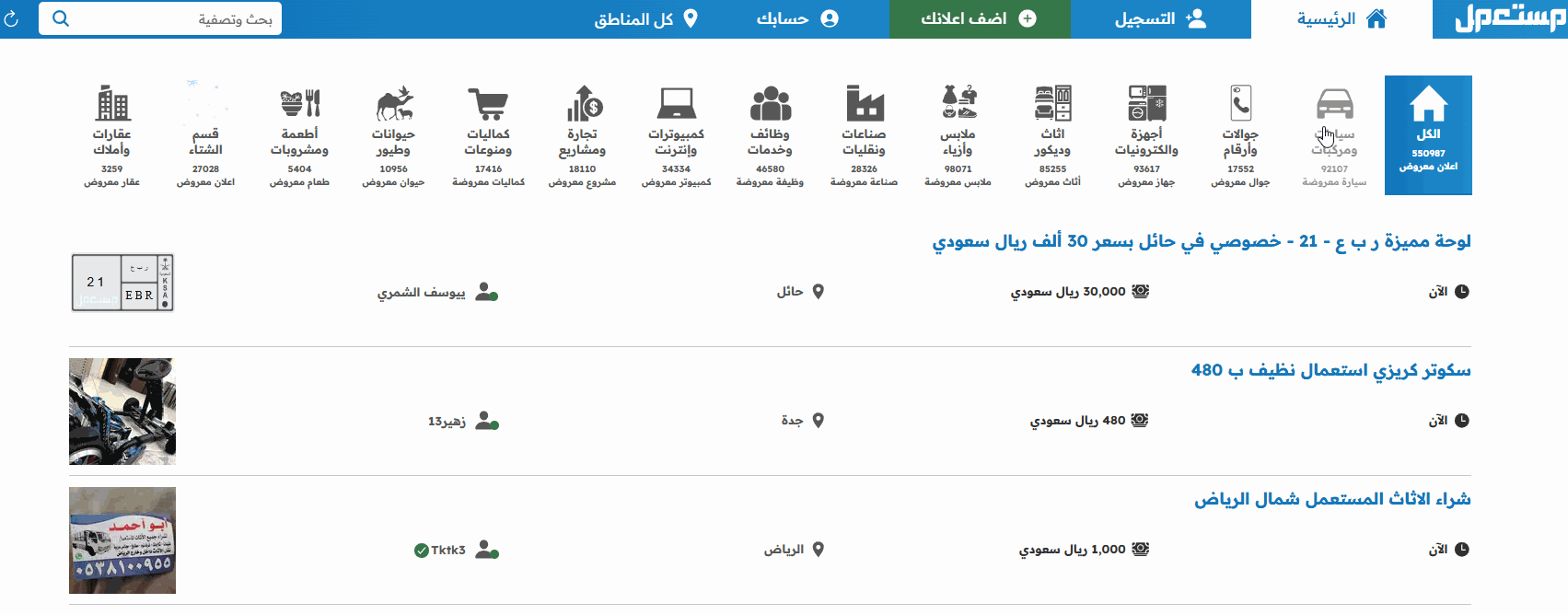Click the registration button التسجيل
Image resolution: width=1568 pixels, height=615 pixels.
tap(1160, 19)
